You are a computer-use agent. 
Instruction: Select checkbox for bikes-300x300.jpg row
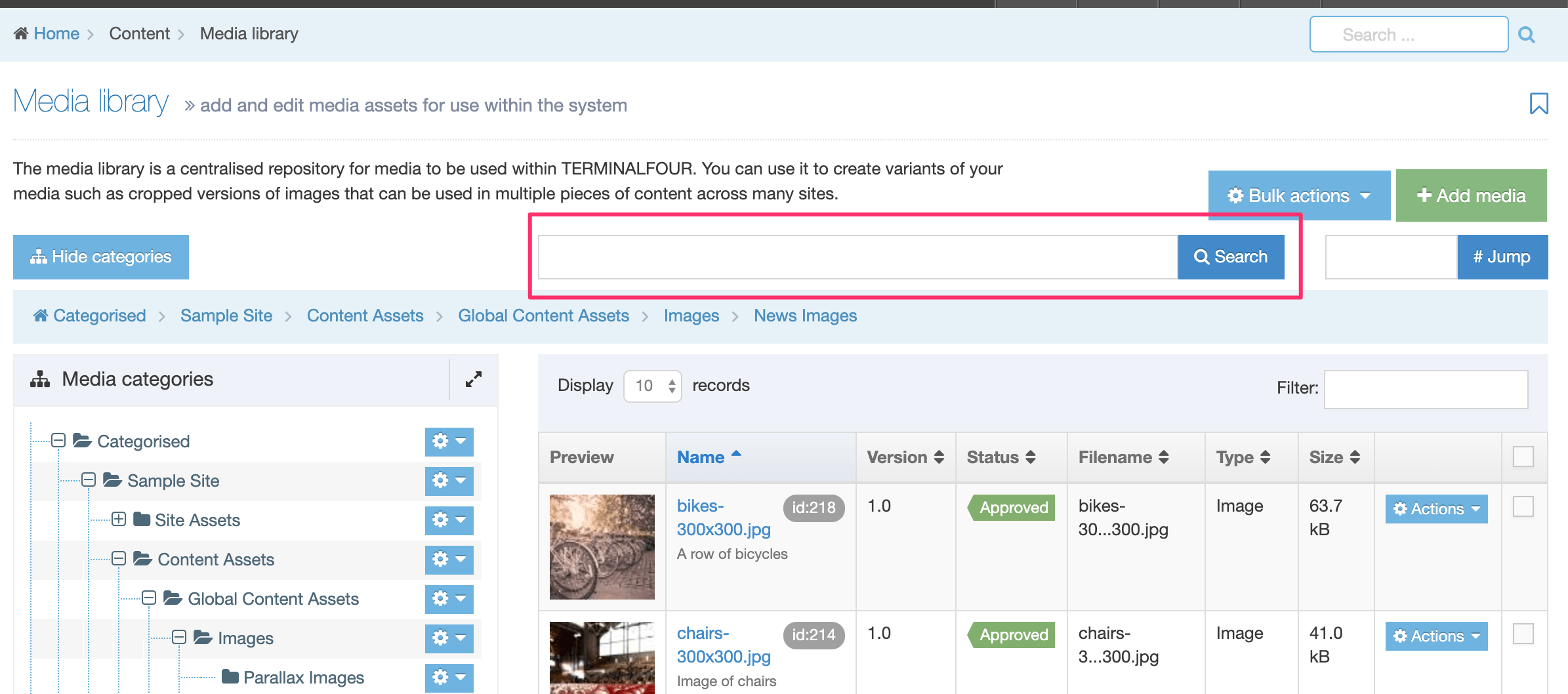pos(1523,506)
